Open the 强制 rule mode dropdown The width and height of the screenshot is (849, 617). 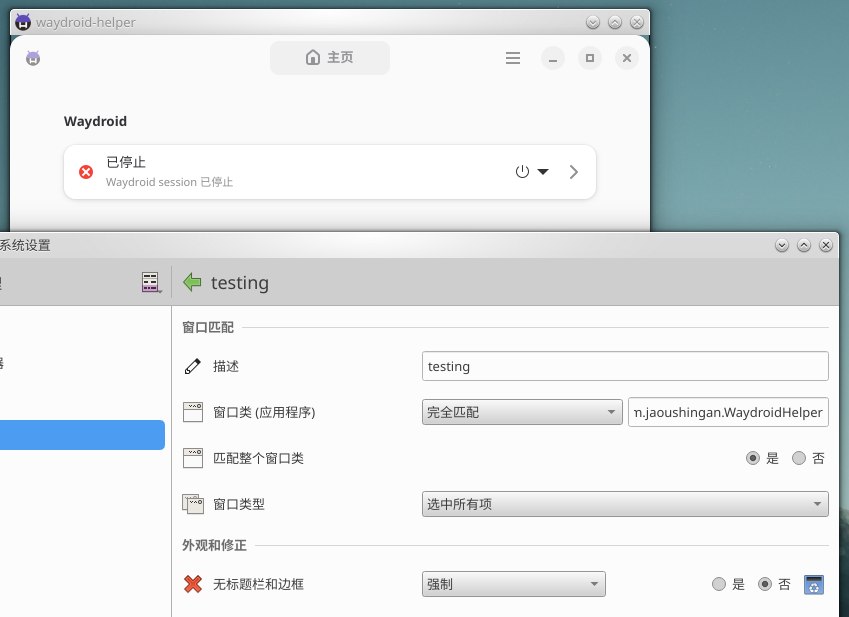[x=514, y=584]
